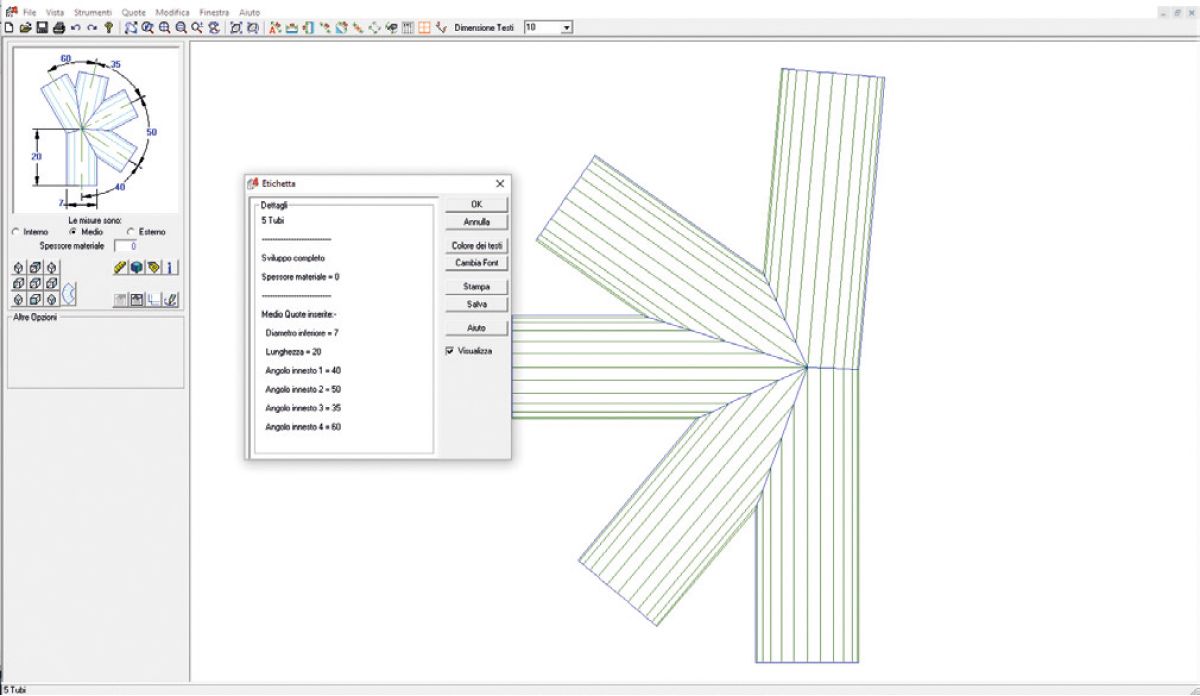1200x696 pixels.
Task: Click the Colore dei testi button
Action: point(477,245)
